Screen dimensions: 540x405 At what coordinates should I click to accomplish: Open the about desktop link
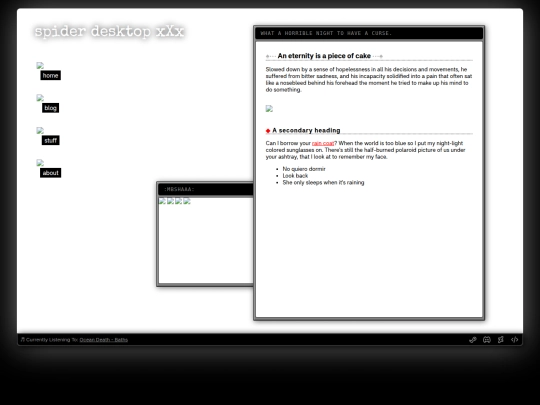pos(51,173)
